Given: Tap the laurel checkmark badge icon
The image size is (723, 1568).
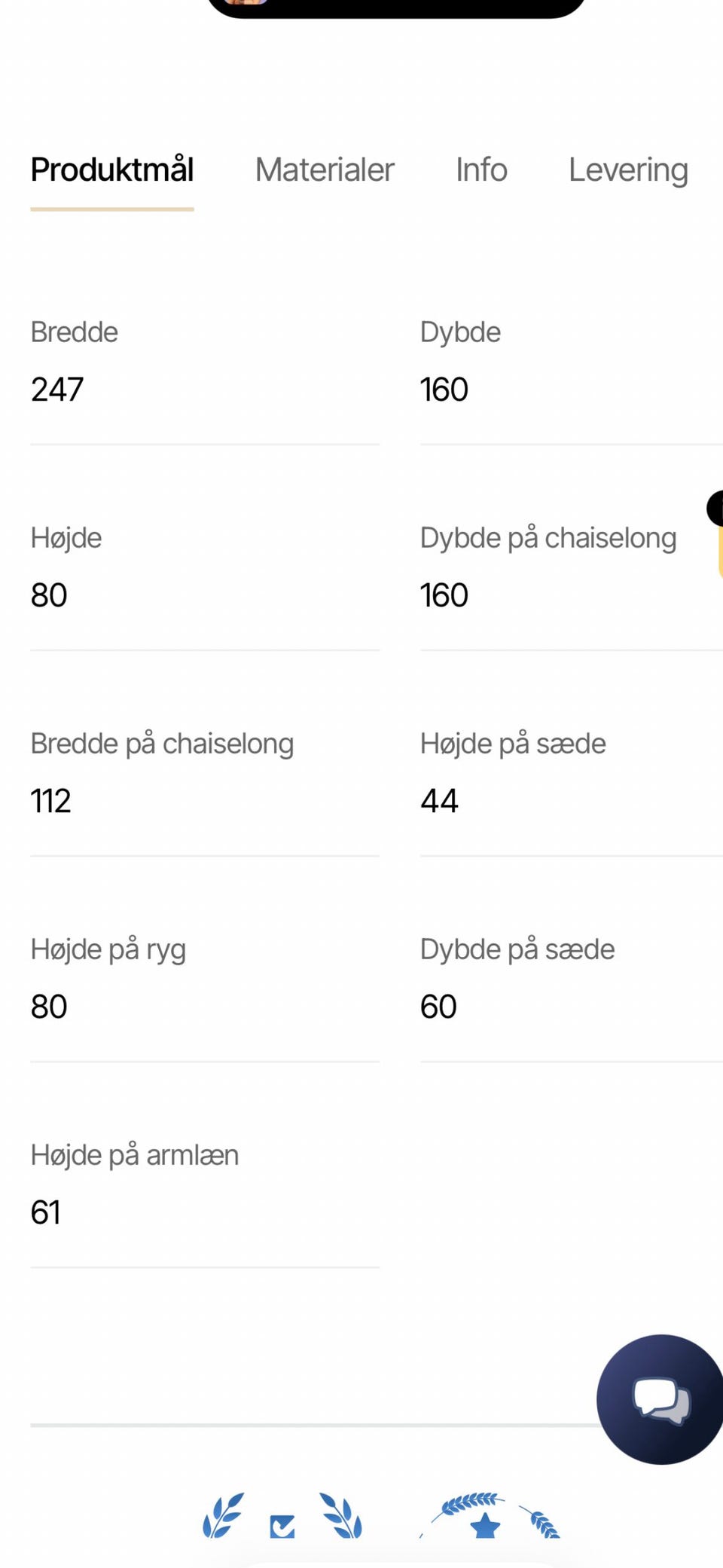Looking at the screenshot, I should click(x=282, y=1517).
